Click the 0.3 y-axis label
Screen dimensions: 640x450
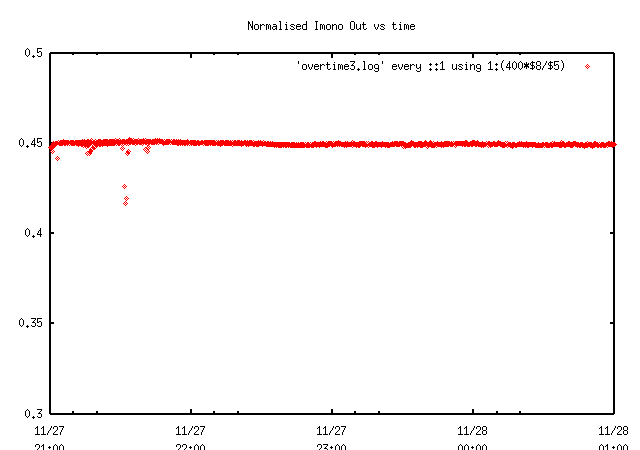pos(33,413)
